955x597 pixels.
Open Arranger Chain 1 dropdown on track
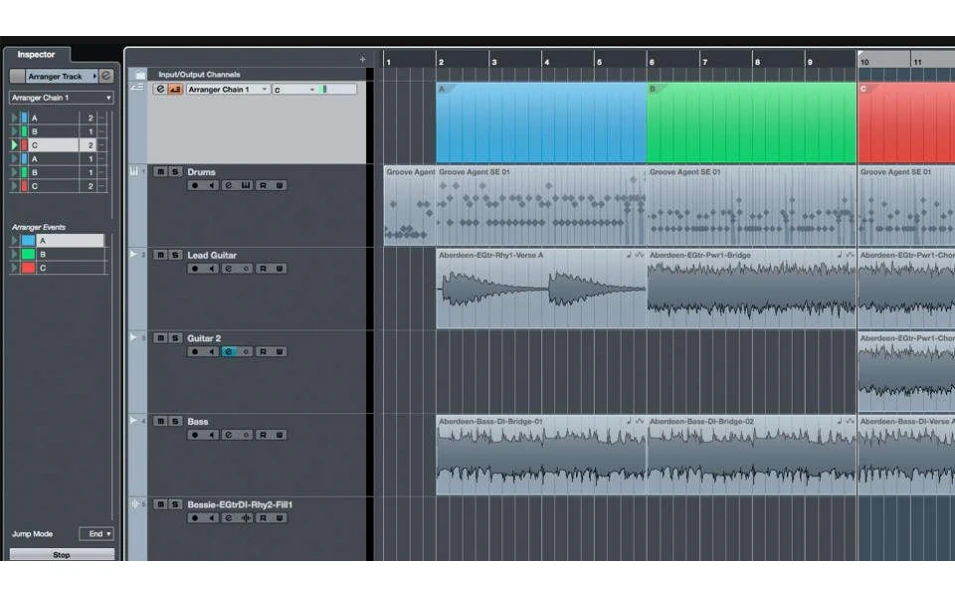228,89
